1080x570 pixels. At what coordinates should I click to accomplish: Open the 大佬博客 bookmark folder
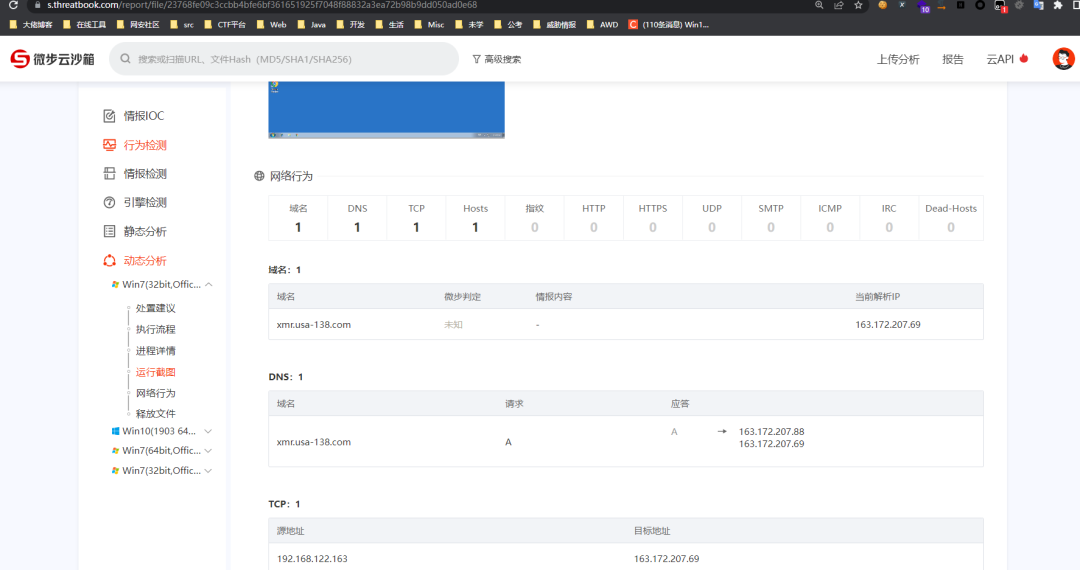point(31,25)
